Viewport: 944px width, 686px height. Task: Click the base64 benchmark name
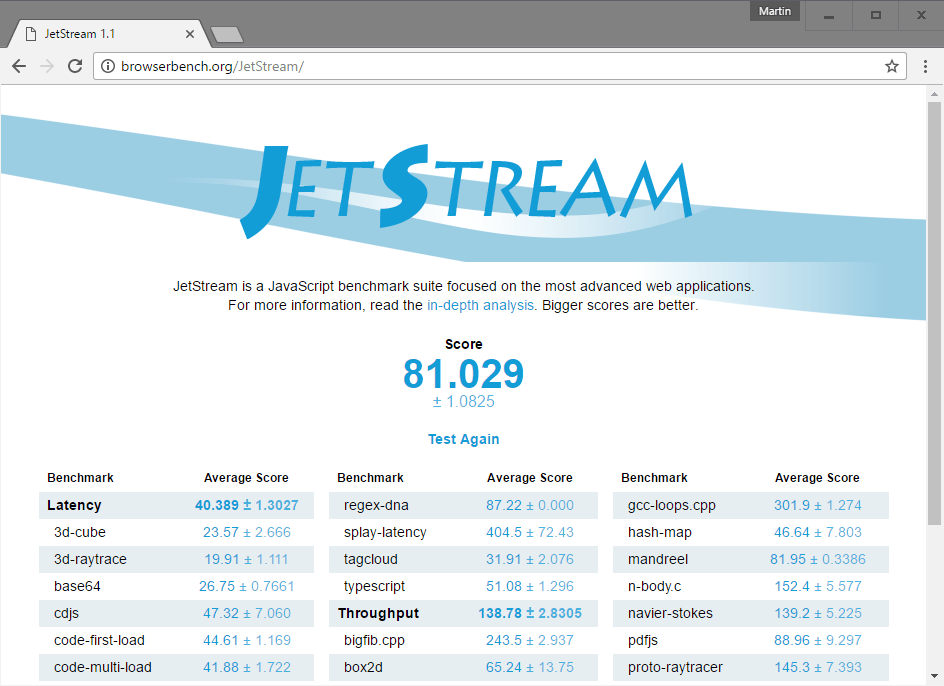click(x=77, y=587)
